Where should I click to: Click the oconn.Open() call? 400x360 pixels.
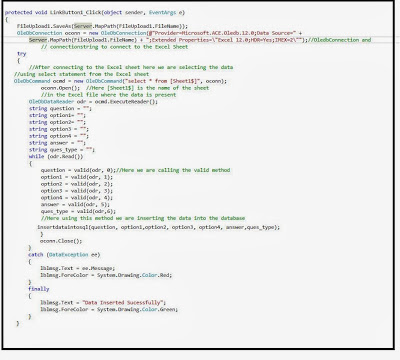point(60,88)
